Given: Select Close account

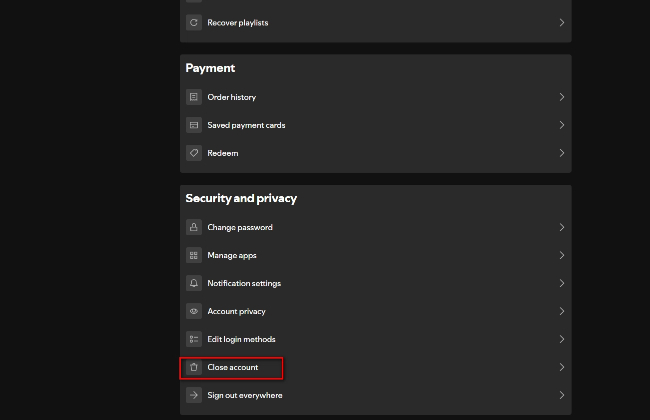Looking at the screenshot, I should click(x=376, y=367).
